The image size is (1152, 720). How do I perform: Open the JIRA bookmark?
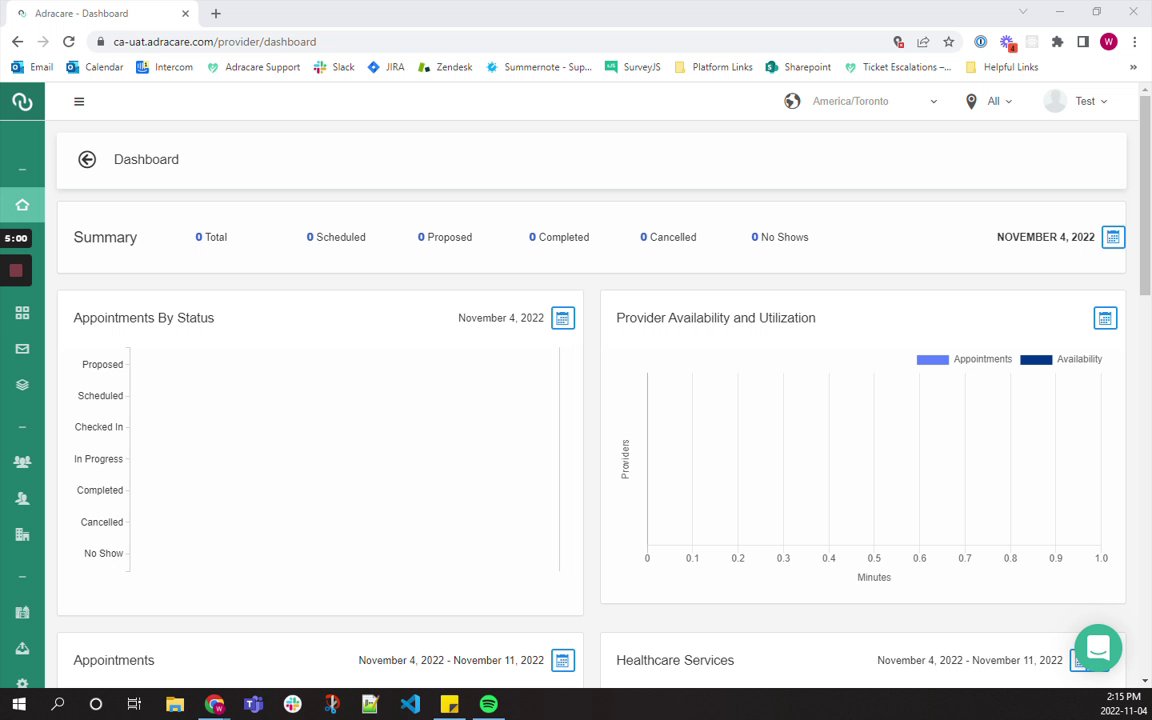pos(386,67)
